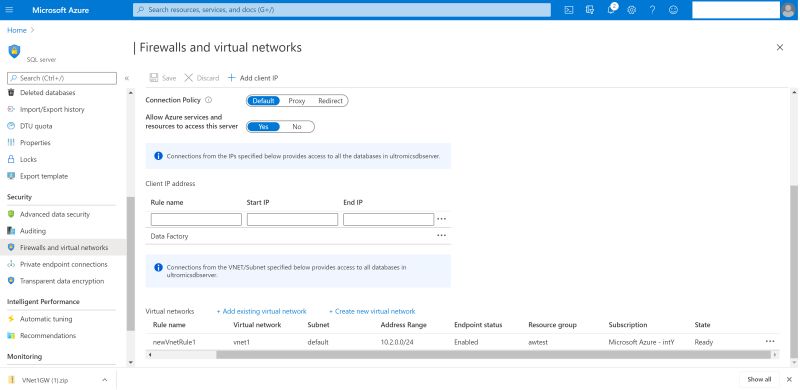Set Allow Azure services to Yes
The image size is (800, 390).
(x=263, y=127)
